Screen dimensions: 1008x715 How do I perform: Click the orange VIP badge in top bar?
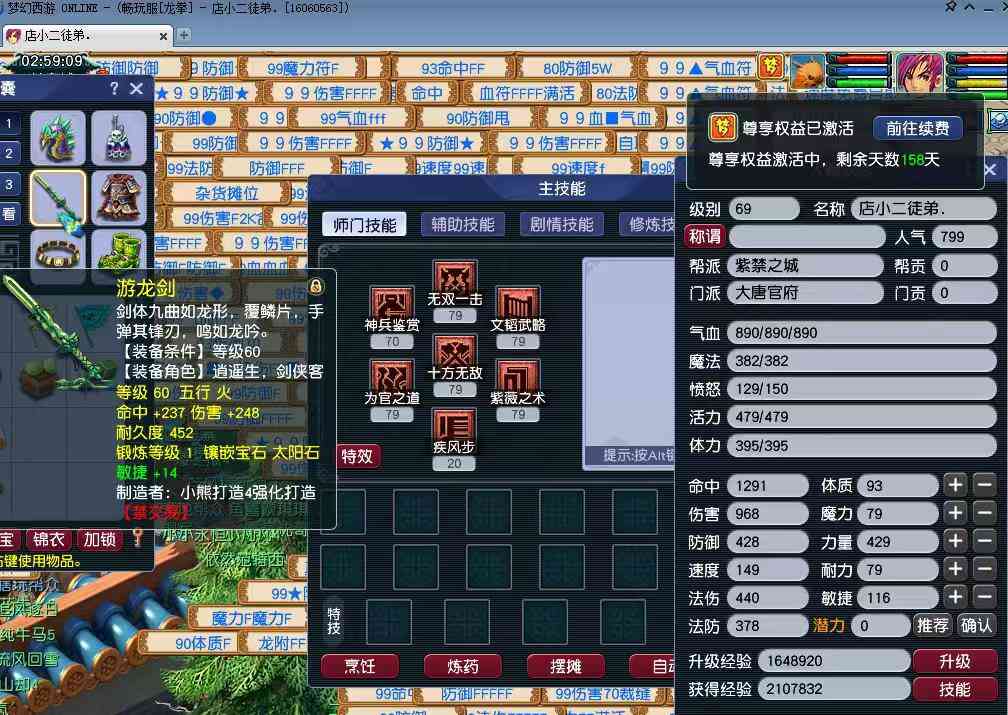click(x=770, y=66)
